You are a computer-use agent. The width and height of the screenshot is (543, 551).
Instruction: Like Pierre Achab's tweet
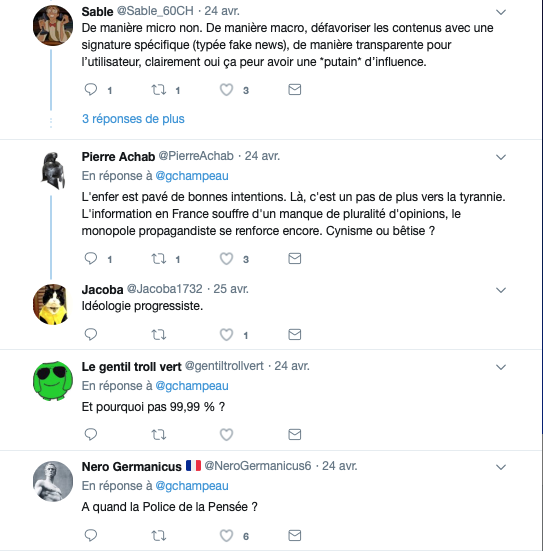226,259
